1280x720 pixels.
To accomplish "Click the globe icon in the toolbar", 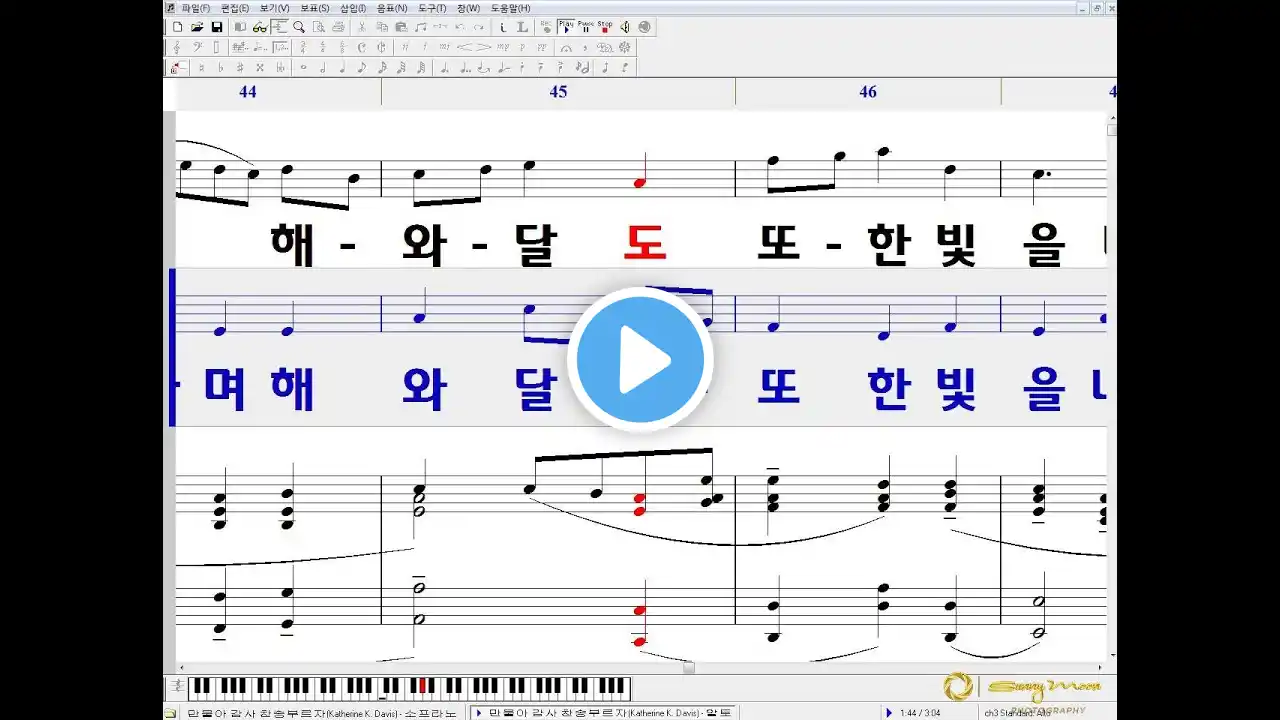I will tap(644, 27).
